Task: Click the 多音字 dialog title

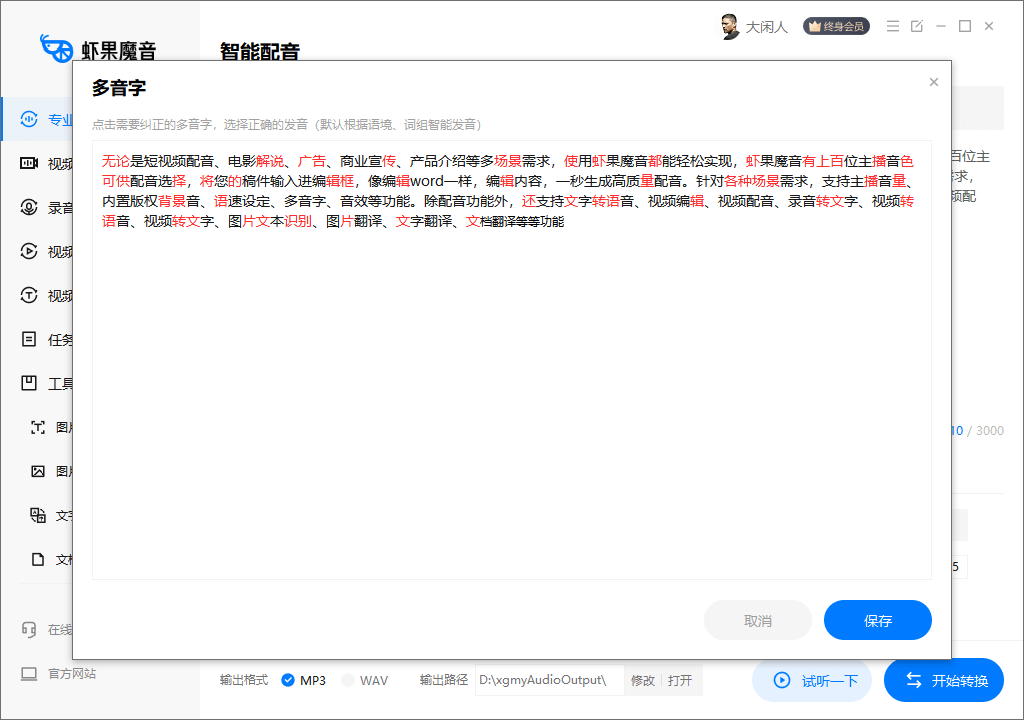Action: (x=119, y=88)
